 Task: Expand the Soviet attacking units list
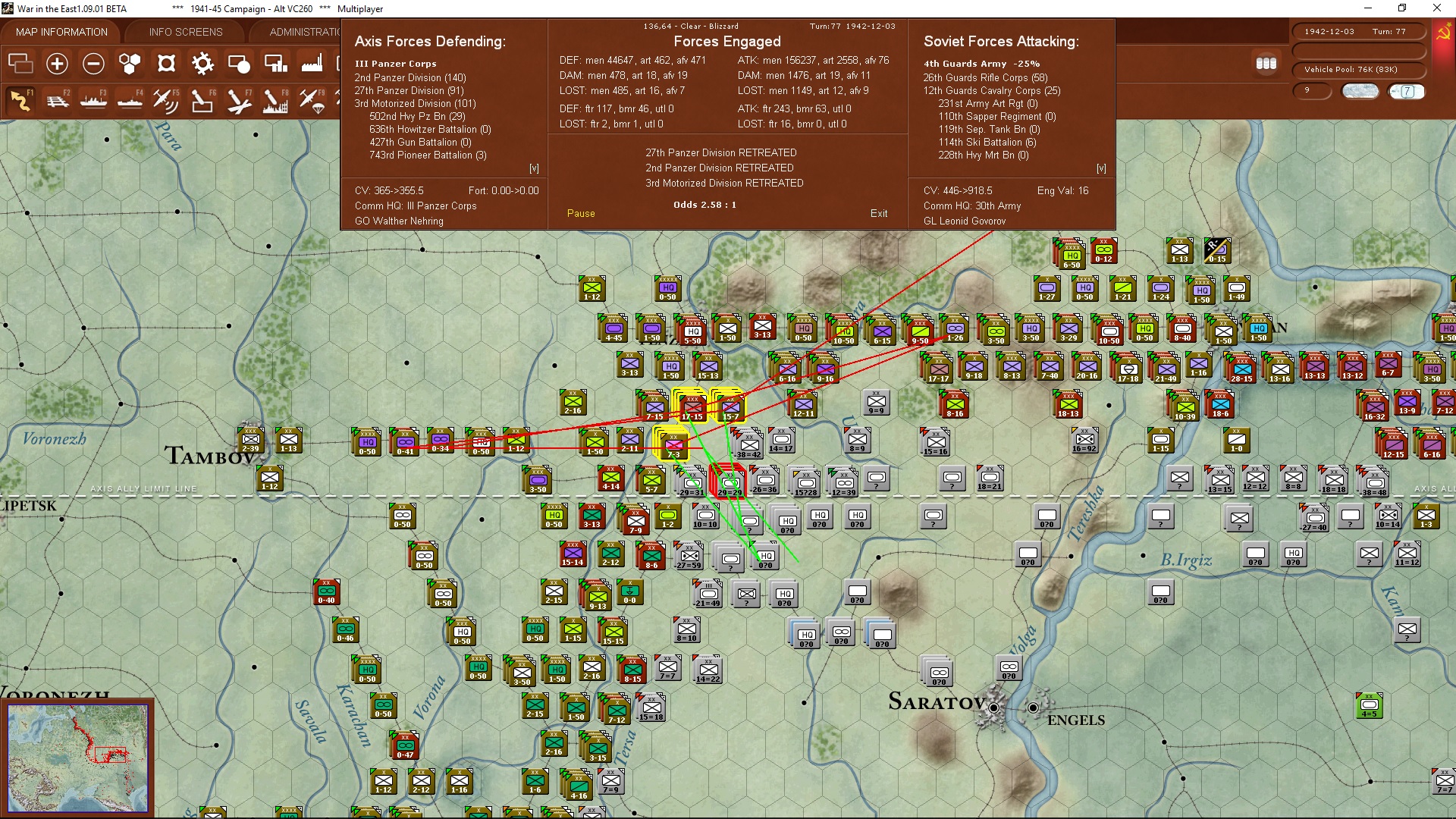[1101, 168]
